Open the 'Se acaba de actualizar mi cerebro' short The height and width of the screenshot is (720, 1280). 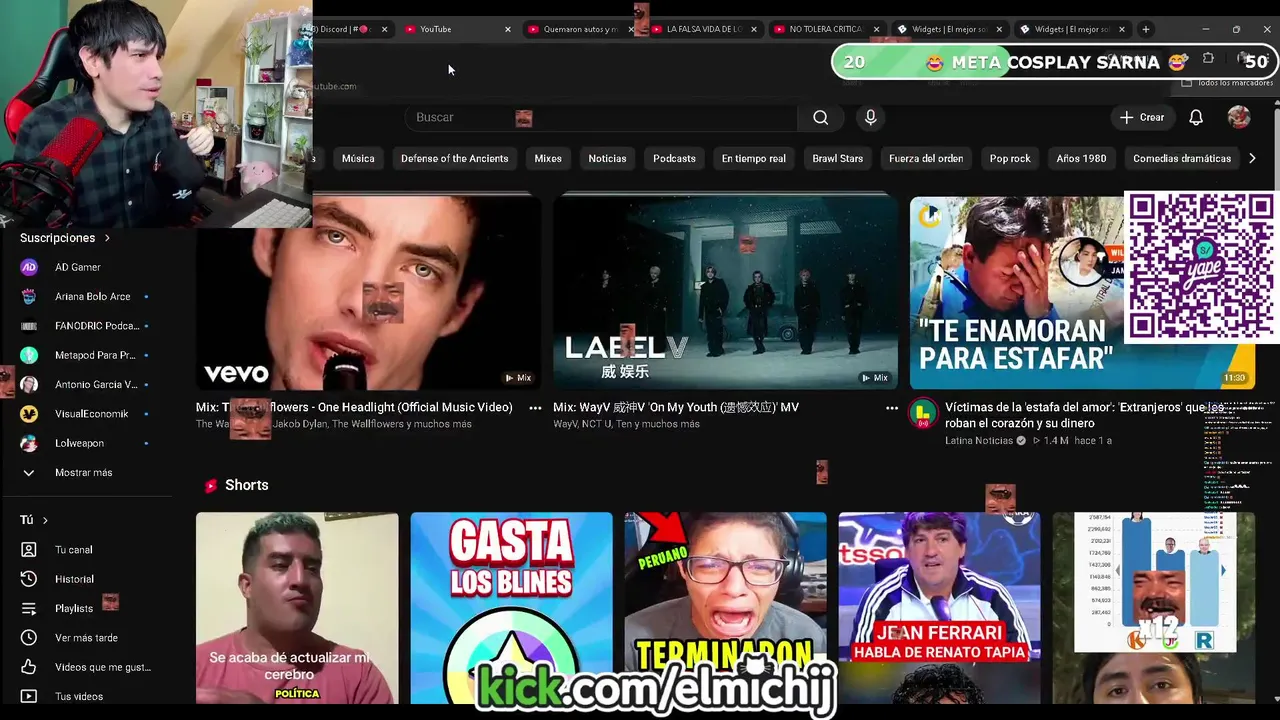pyautogui.click(x=297, y=608)
